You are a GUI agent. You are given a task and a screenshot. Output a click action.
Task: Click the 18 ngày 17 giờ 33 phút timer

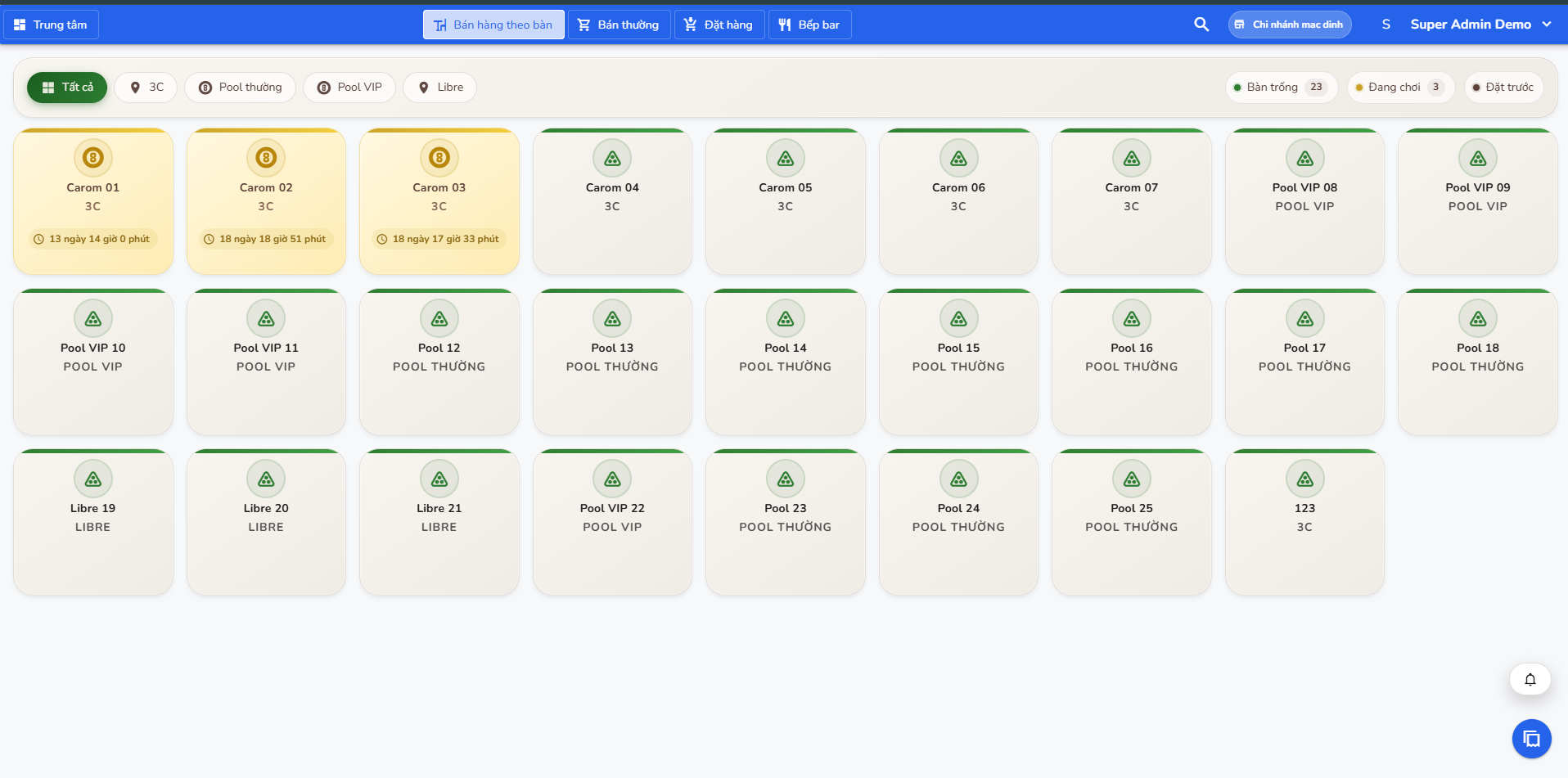tap(438, 239)
